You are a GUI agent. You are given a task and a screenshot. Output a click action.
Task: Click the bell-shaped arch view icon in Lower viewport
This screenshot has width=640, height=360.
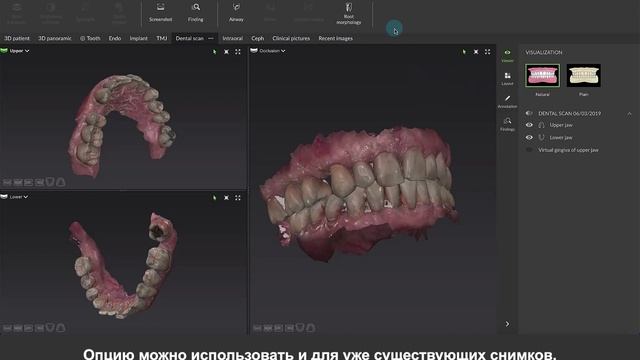pyautogui.click(x=60, y=327)
